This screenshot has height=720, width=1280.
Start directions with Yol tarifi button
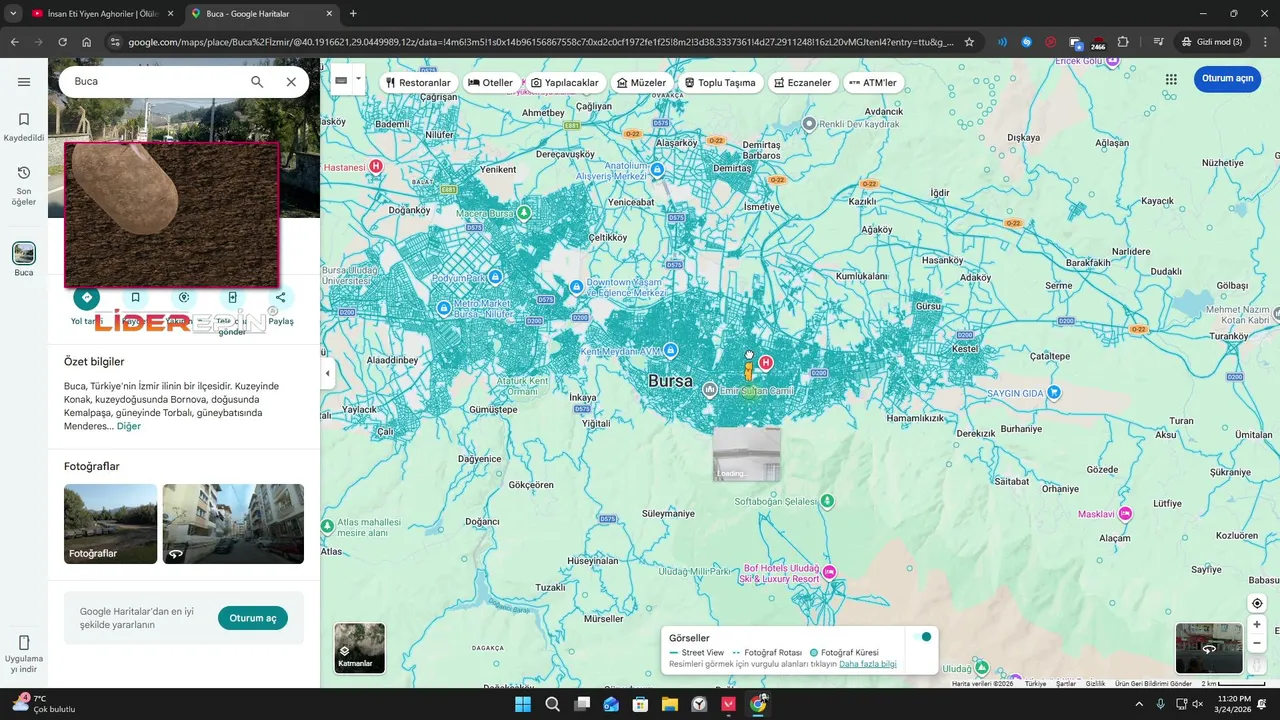point(86,297)
